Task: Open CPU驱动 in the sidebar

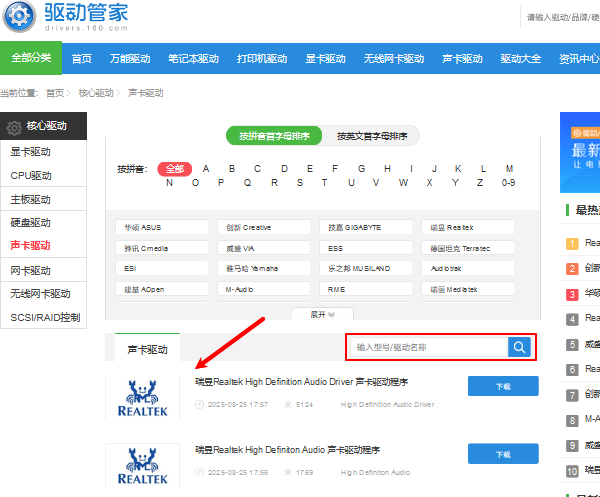Action: tap(31, 175)
